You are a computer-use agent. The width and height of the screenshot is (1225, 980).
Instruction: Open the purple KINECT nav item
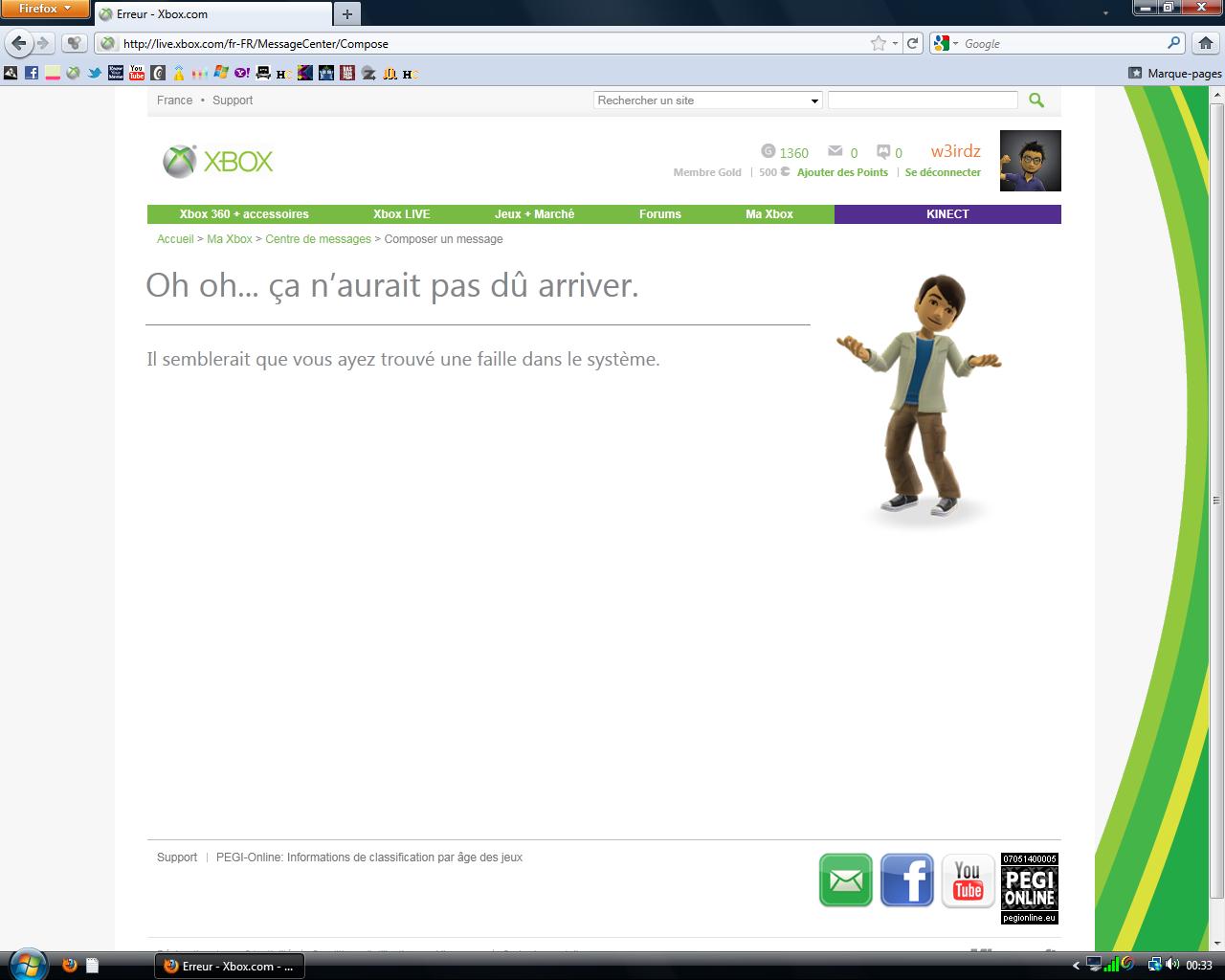tap(947, 214)
